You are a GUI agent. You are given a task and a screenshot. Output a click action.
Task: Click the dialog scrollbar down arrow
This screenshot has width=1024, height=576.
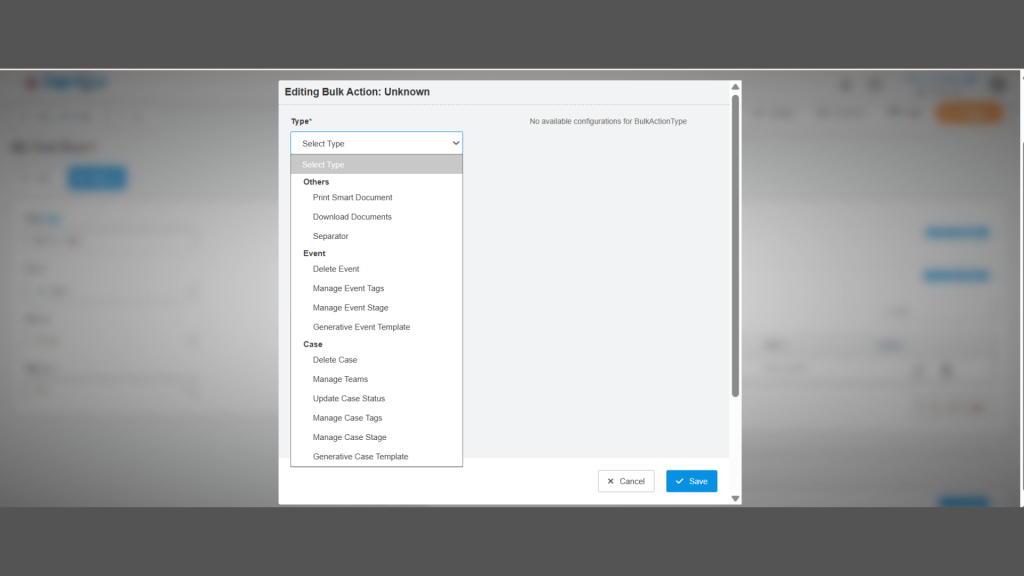736,498
